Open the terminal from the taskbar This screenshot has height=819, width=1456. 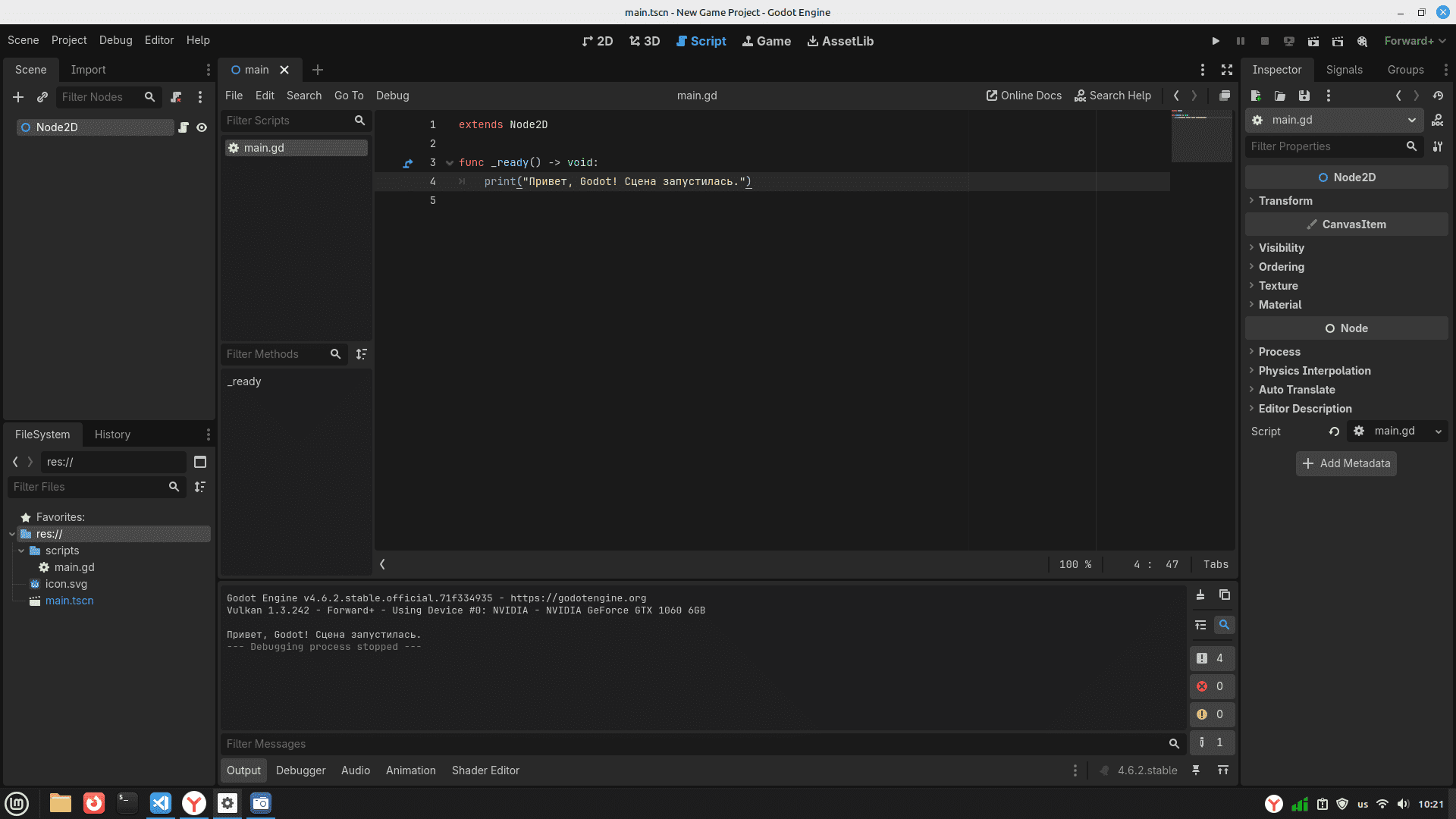point(127,803)
